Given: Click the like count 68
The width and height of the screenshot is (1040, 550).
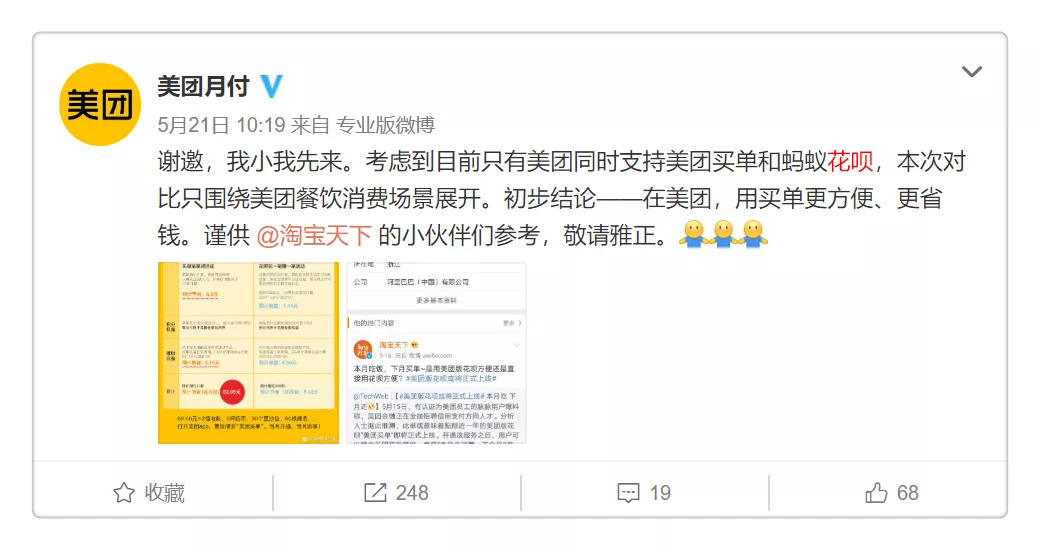Looking at the screenshot, I should 907,493.
